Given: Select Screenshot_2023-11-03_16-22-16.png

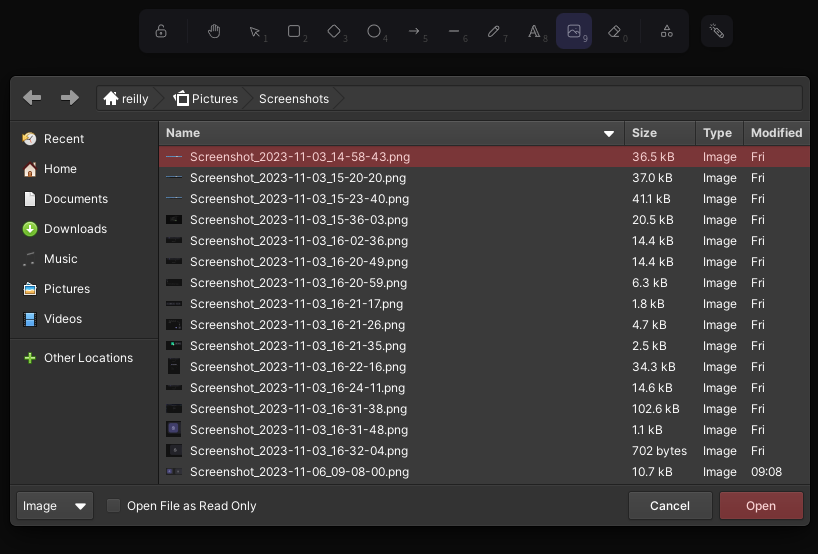Looking at the screenshot, I should tap(484, 367).
